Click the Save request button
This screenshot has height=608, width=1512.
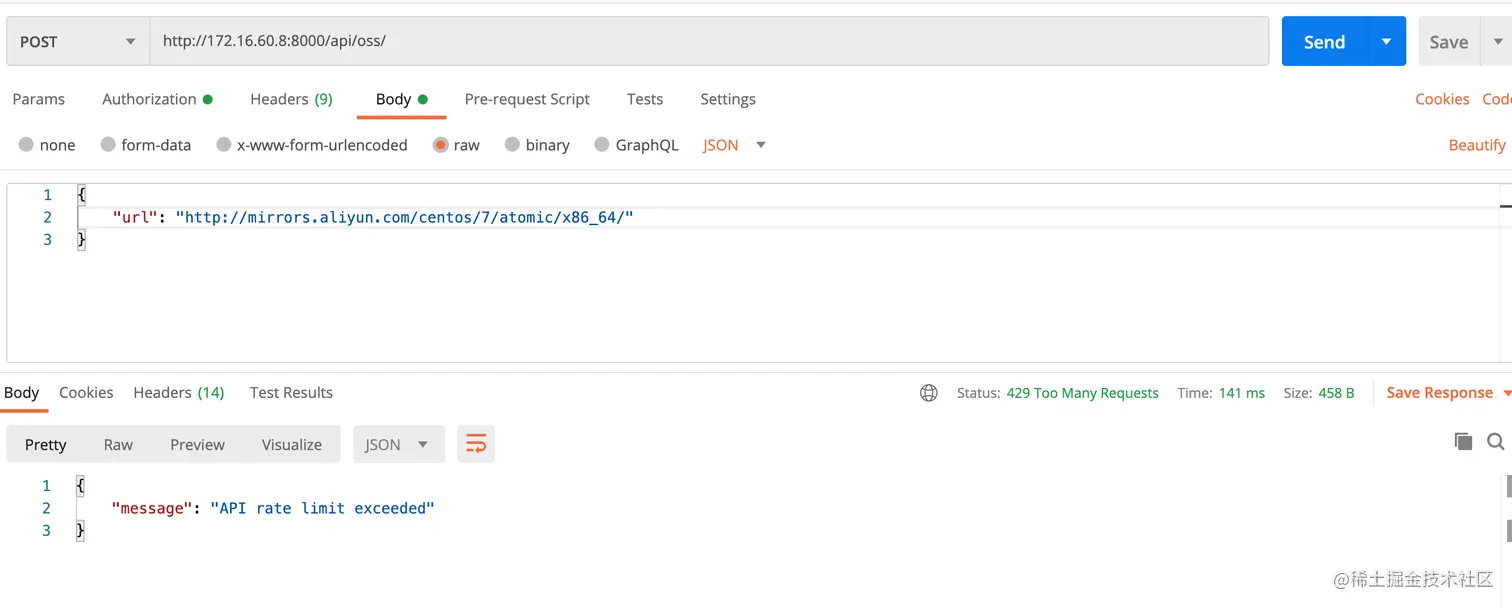pos(1449,41)
